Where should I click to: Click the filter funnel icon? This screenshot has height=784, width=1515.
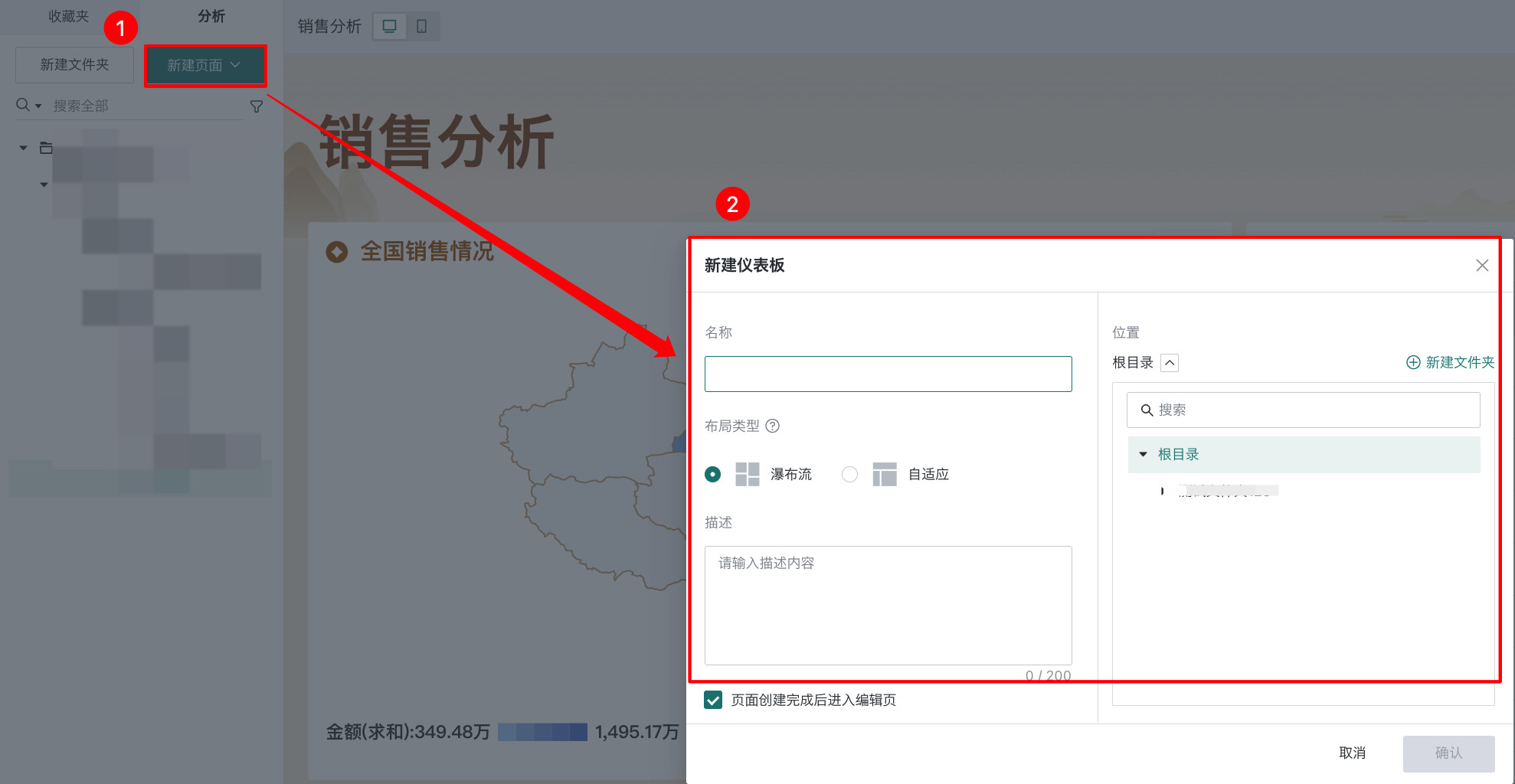coord(257,106)
